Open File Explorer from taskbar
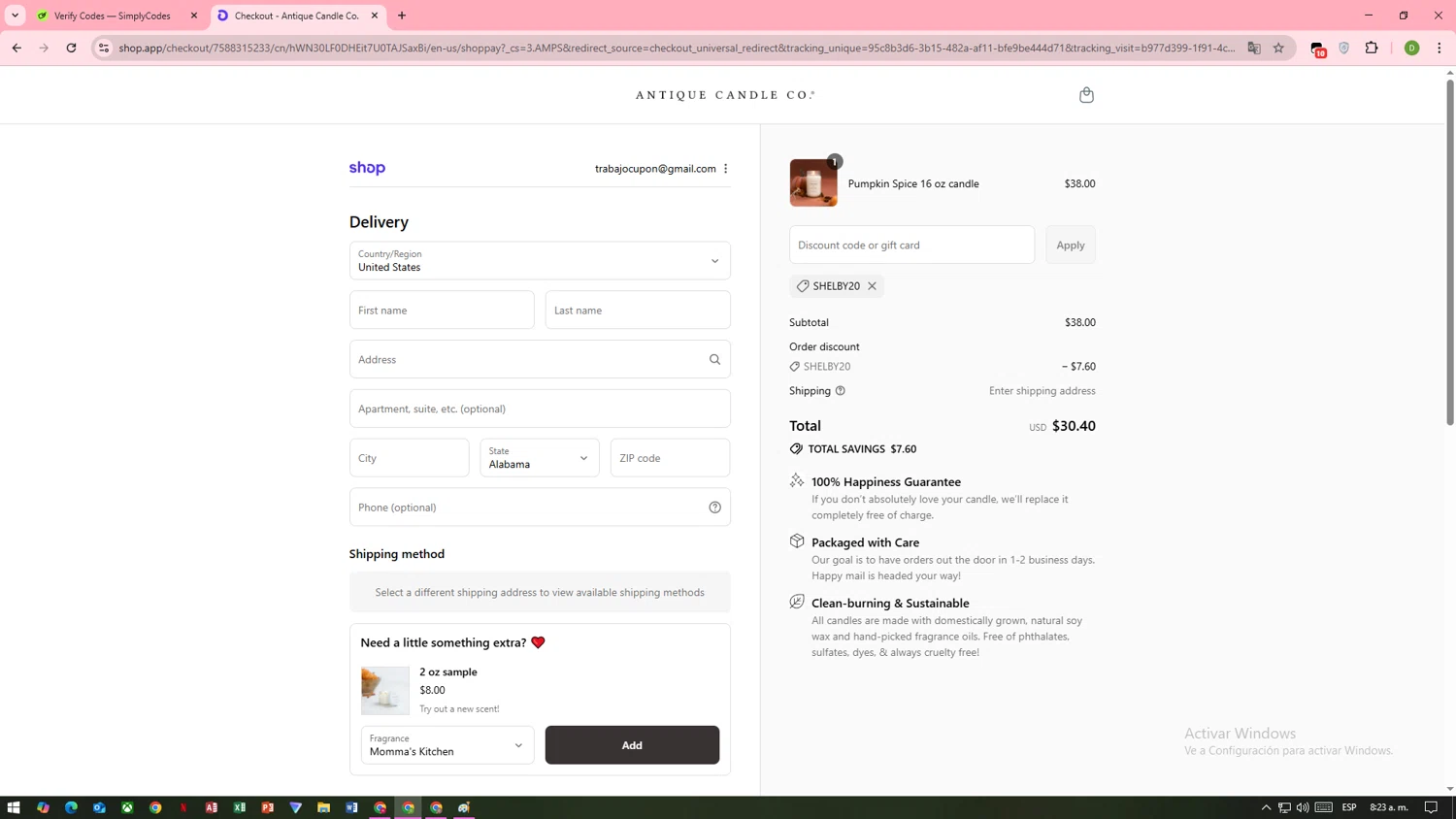Image resolution: width=1456 pixels, height=819 pixels. click(324, 807)
